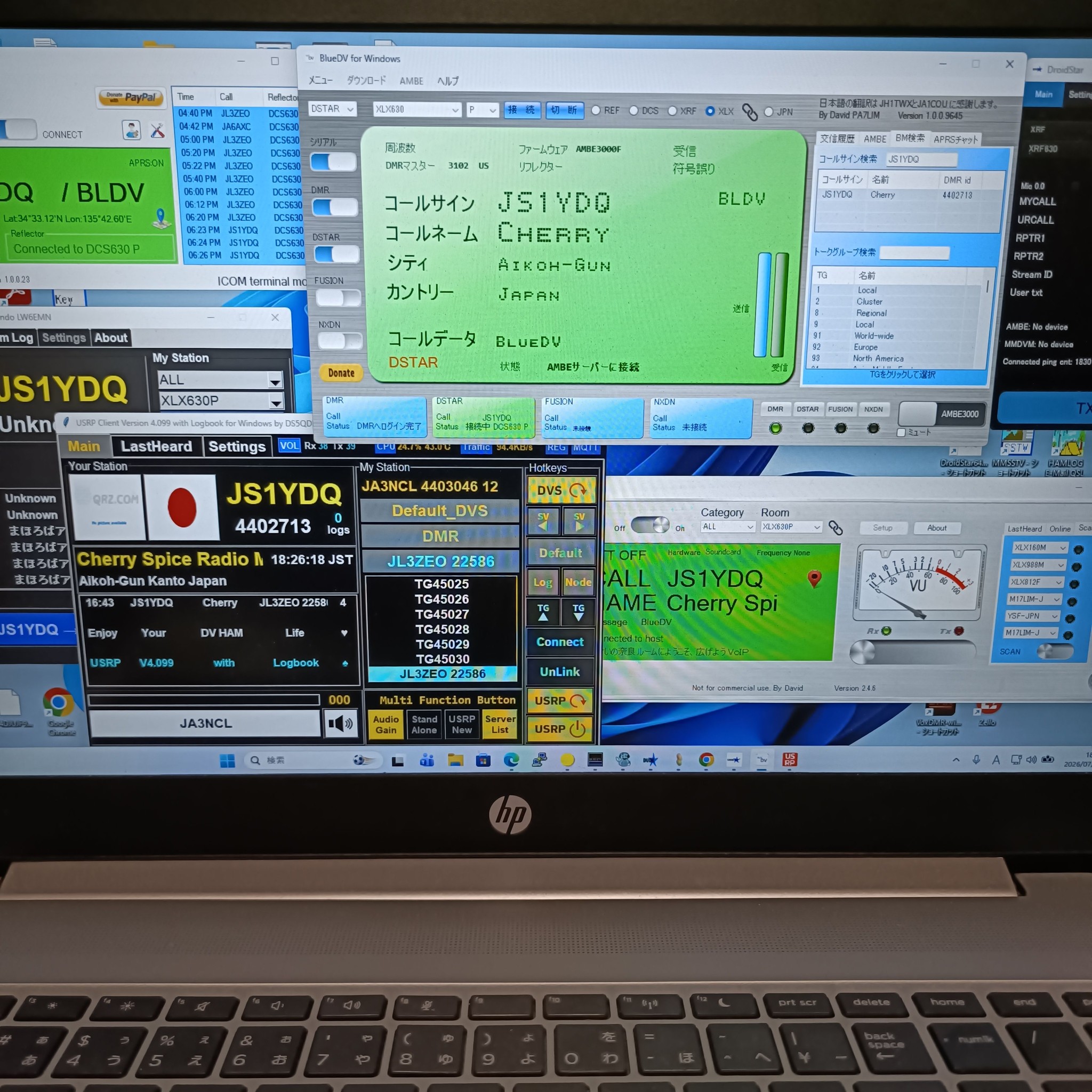Toggle the DMR switch in BlueDV
This screenshot has width=1092, height=1092.
pos(335,207)
